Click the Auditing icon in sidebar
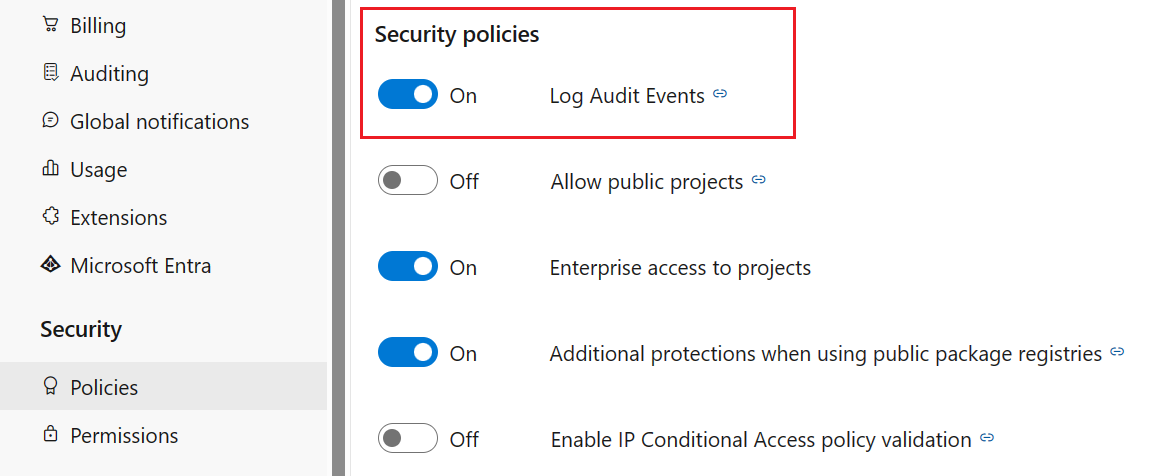Screen dimensions: 1150x476 [50, 73]
